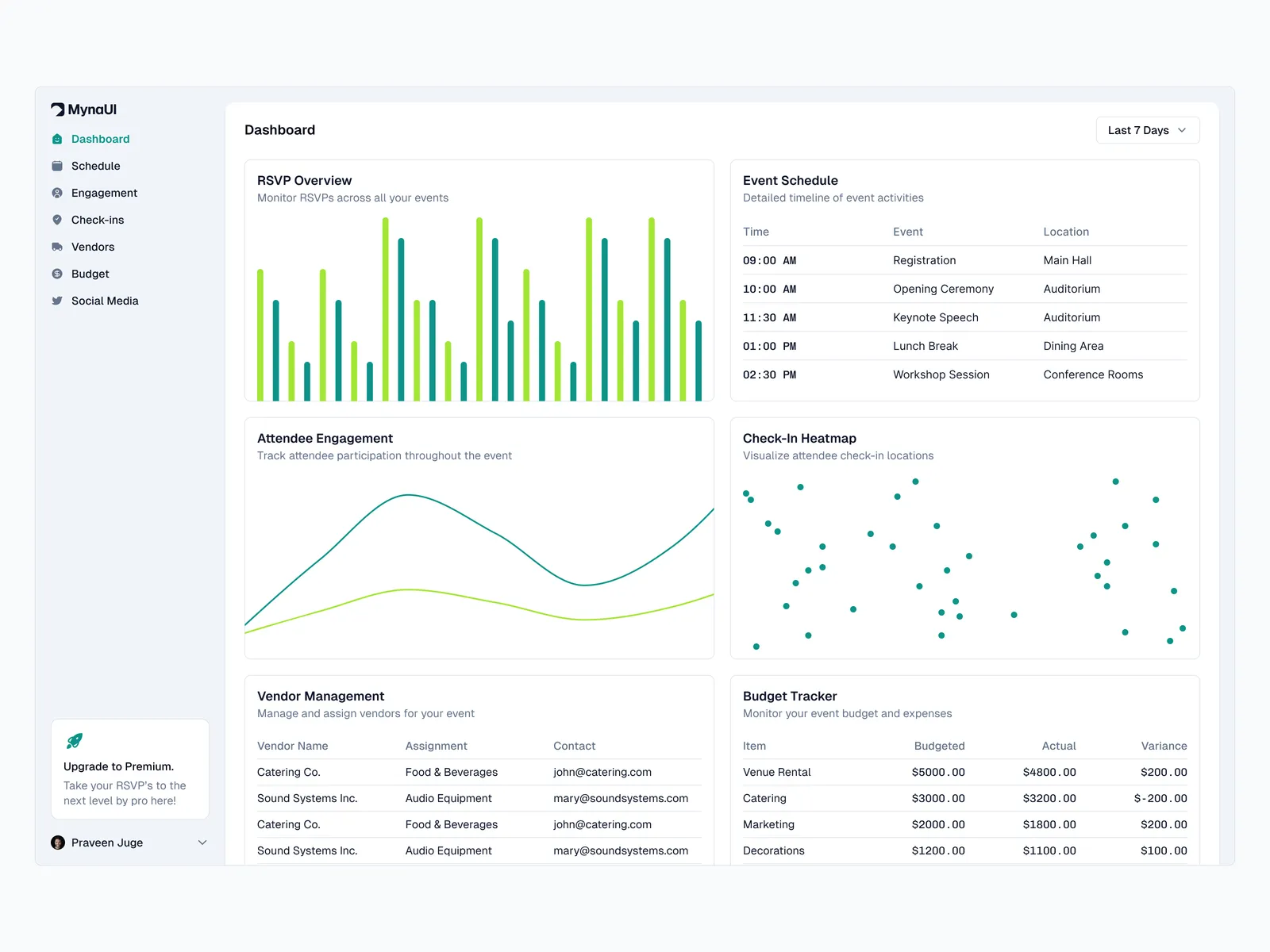This screenshot has height=952, width=1270.
Task: Click the john@catering.com contact in first row
Action: 602,772
